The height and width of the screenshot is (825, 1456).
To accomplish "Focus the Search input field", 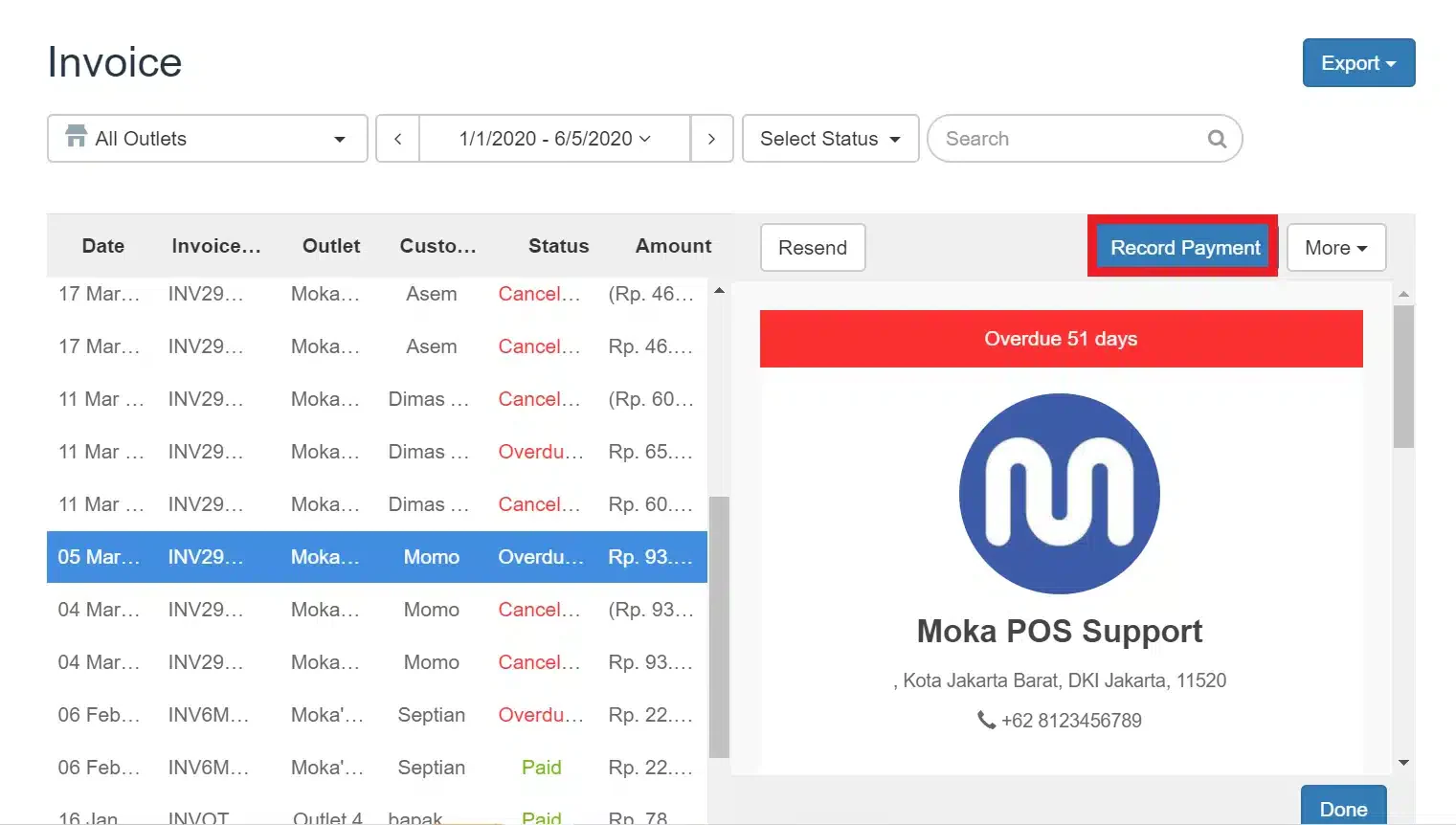I will [x=1085, y=139].
